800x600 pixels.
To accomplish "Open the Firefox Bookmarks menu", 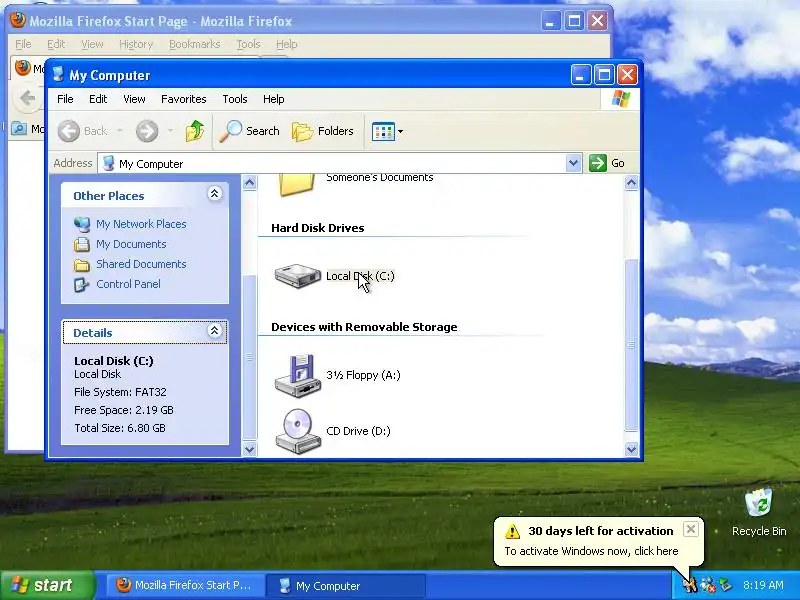I will [194, 44].
